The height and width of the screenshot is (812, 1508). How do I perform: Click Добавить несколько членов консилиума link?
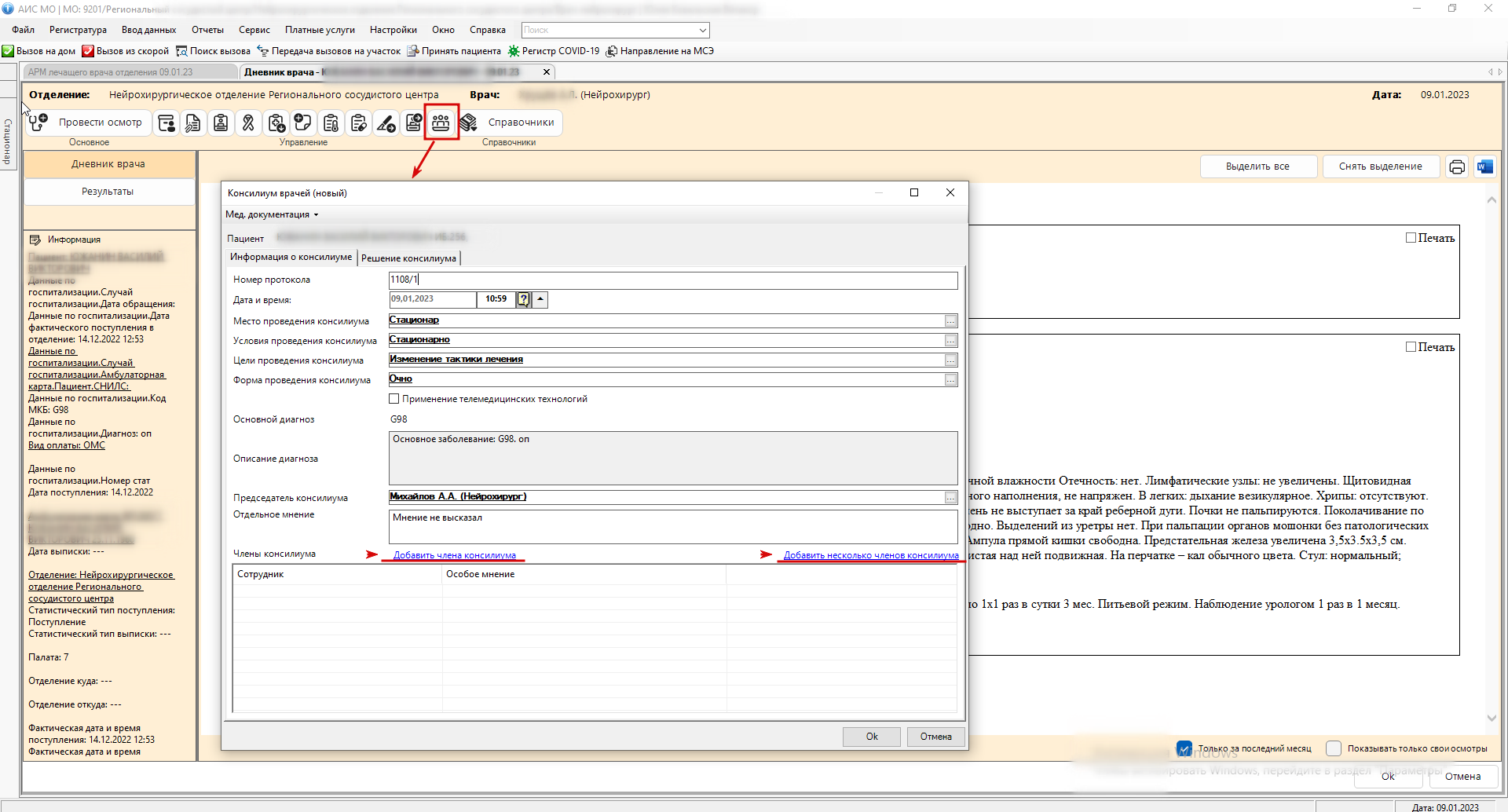pos(871,555)
